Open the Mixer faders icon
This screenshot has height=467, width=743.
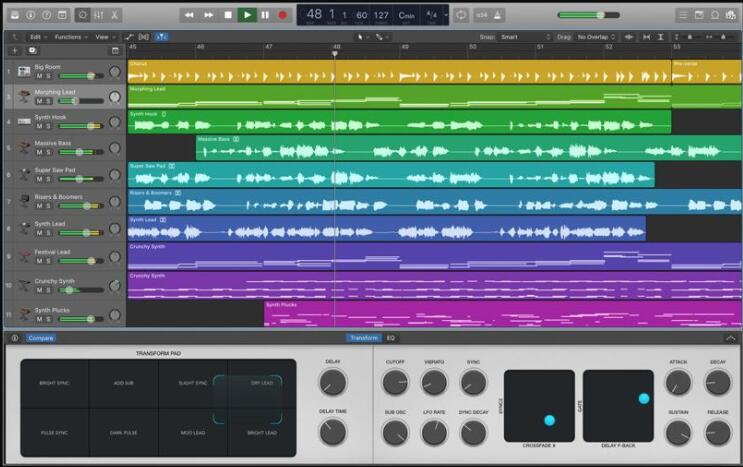[99, 15]
